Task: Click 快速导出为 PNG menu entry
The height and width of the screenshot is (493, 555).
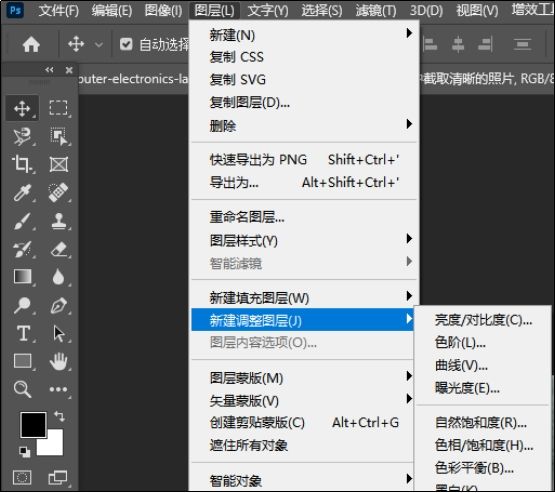Action: 305,160
